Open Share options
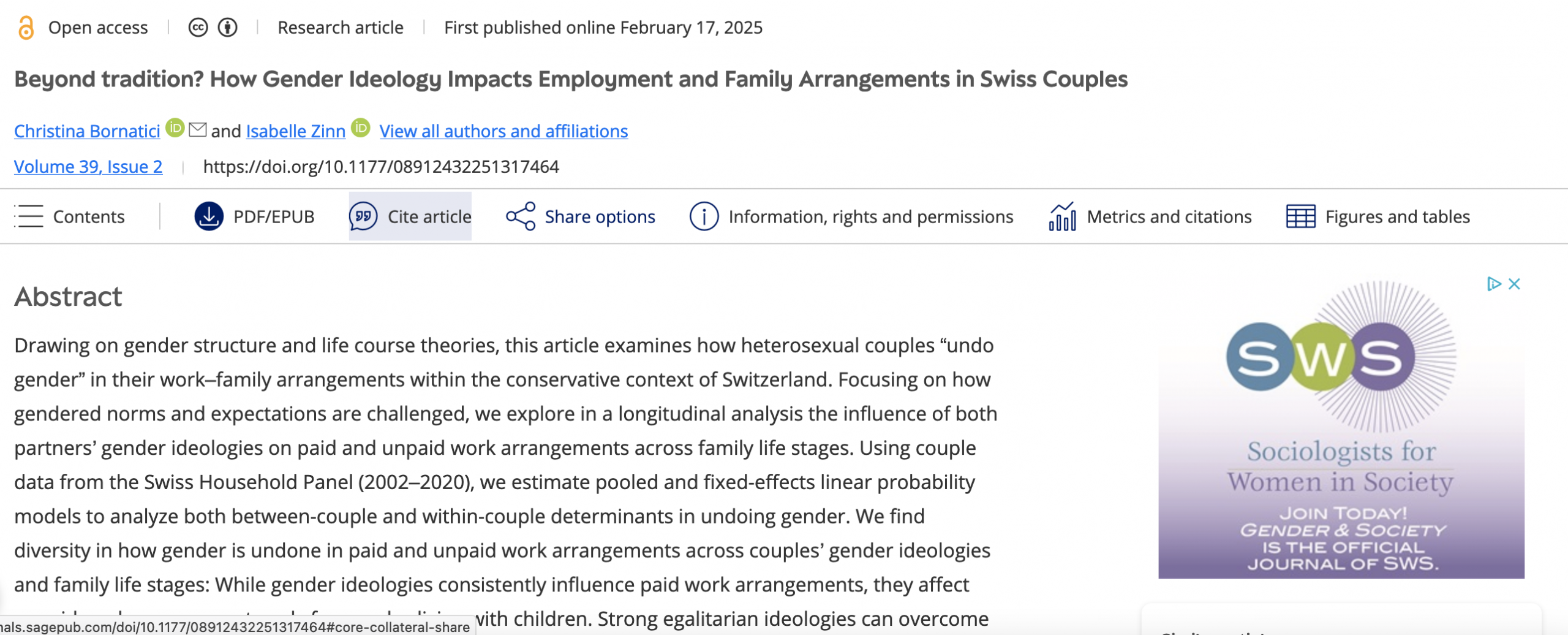Image resolution: width=1568 pixels, height=635 pixels. 581,216
